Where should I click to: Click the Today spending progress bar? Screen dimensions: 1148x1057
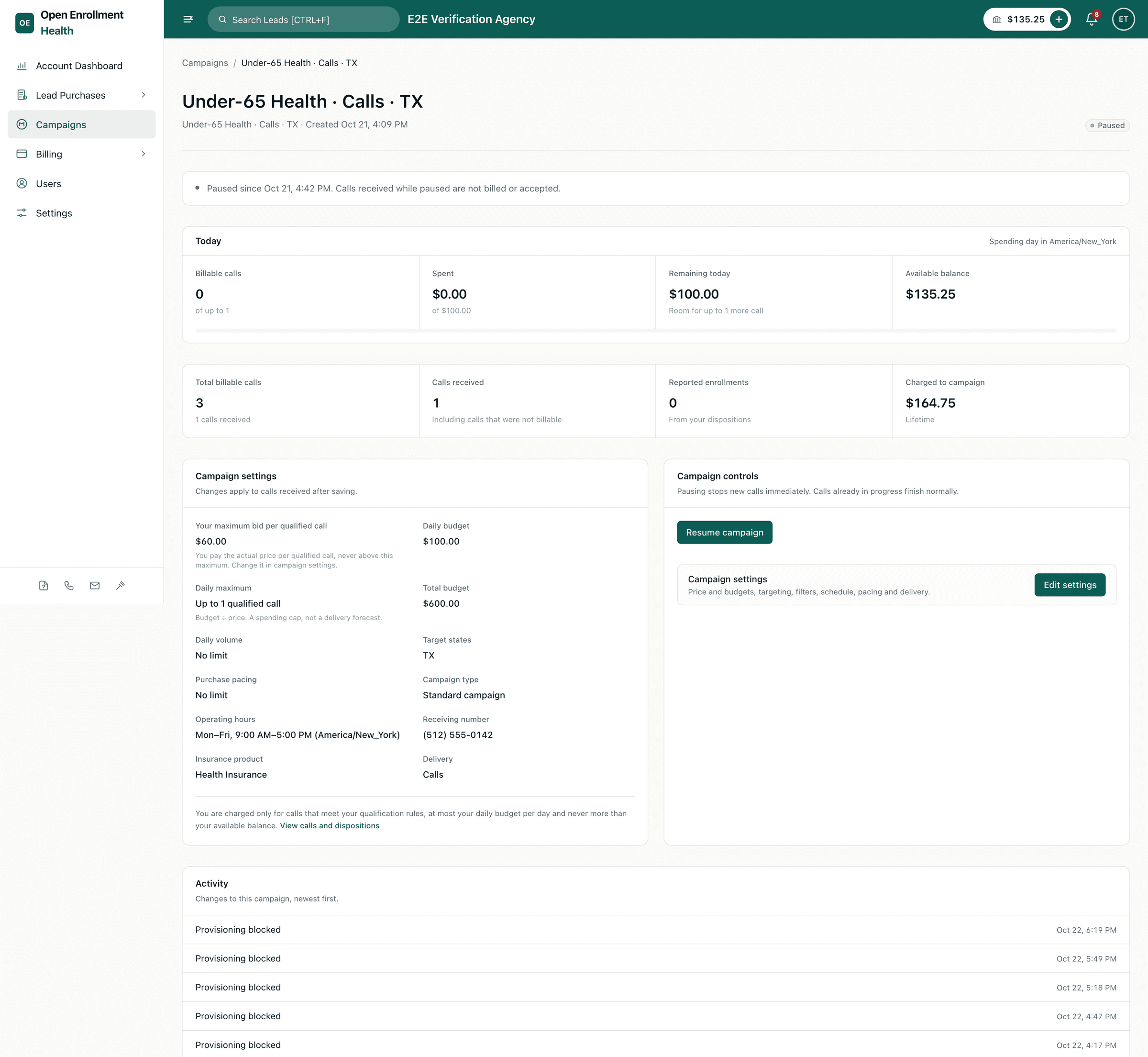[655, 331]
